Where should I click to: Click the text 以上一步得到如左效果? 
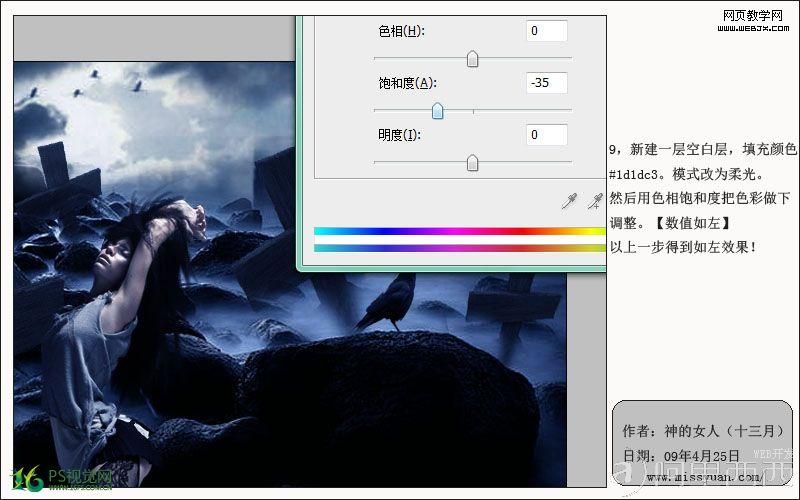pyautogui.click(x=682, y=247)
